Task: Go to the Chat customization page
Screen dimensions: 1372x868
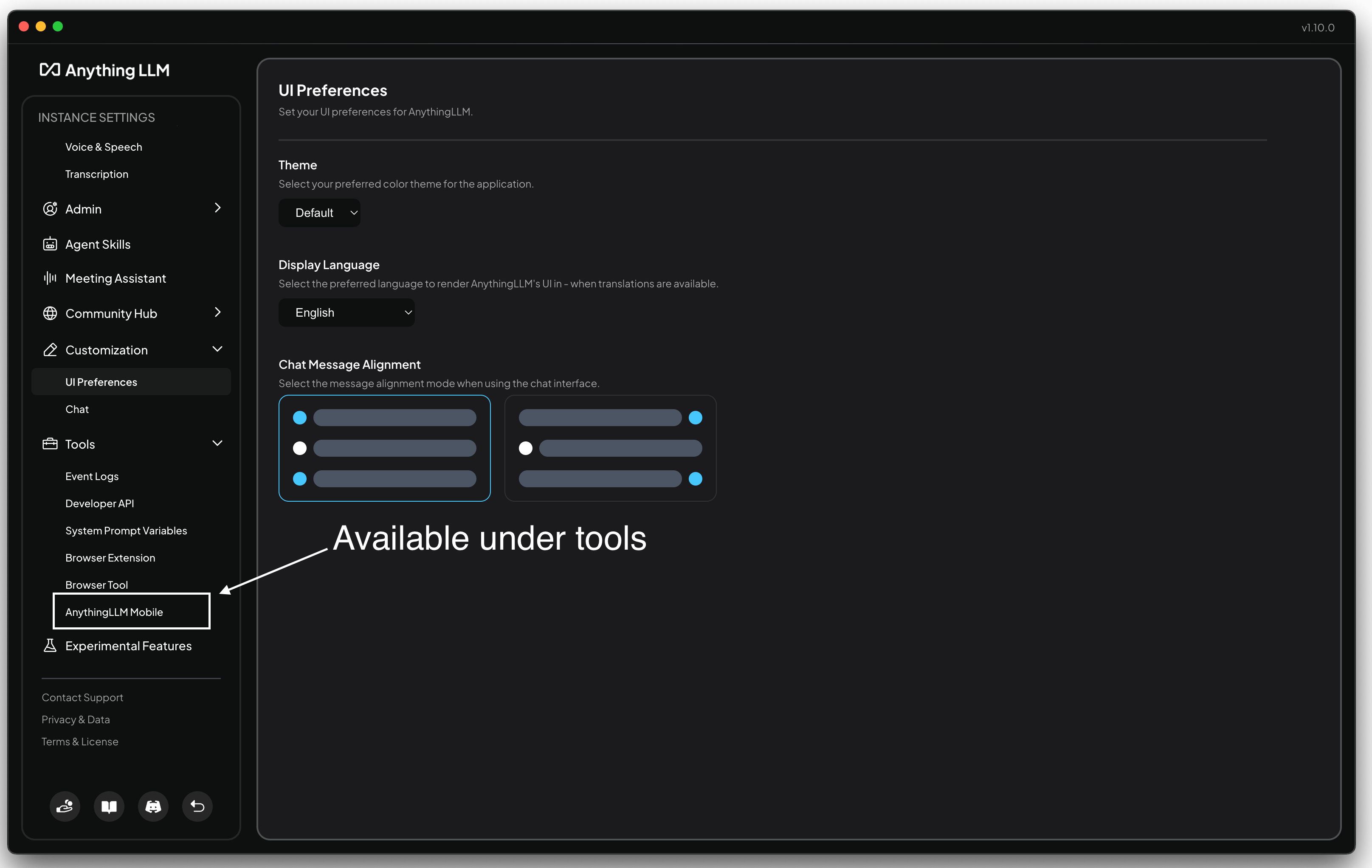Action: click(77, 409)
